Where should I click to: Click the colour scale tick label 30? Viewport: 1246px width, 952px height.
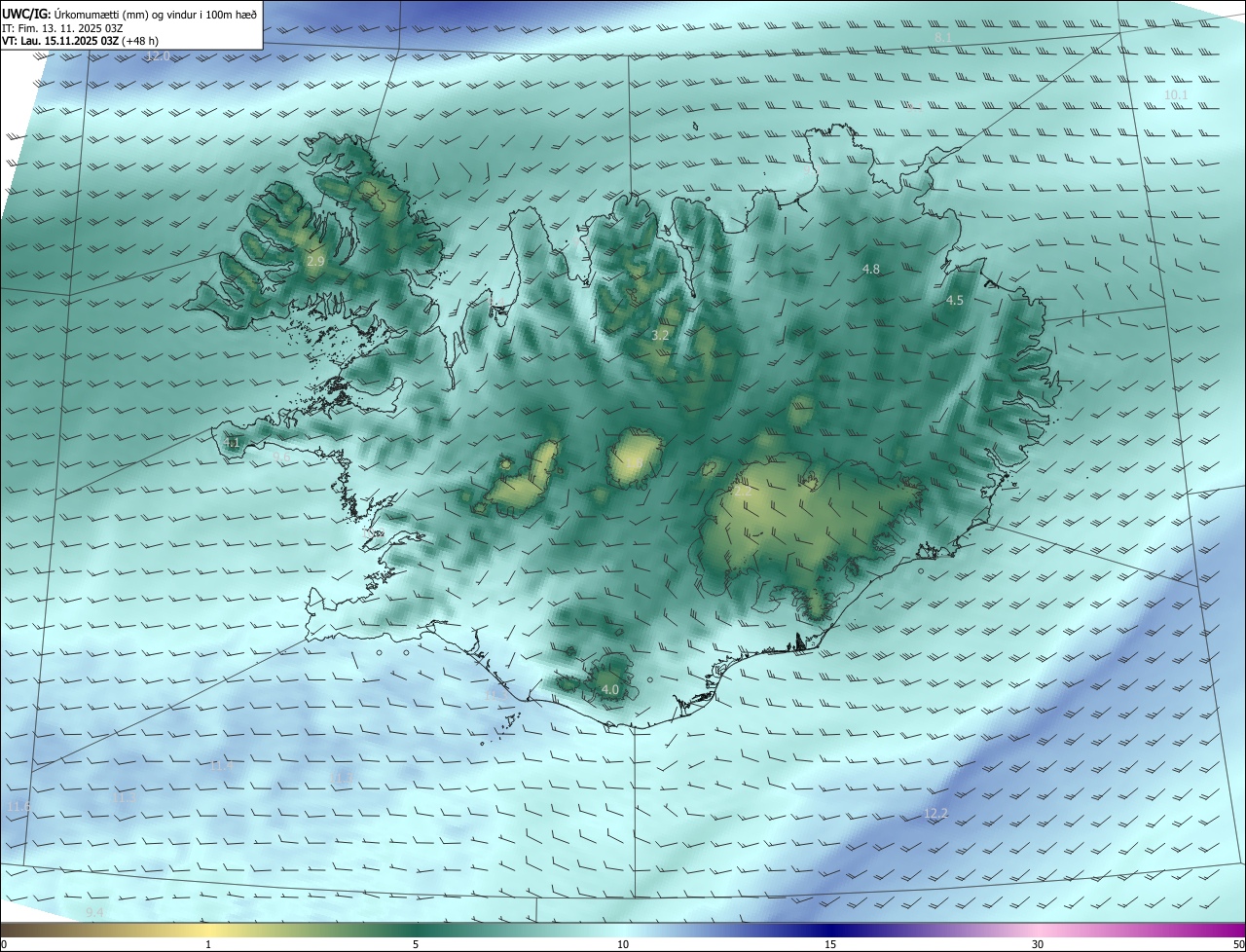(1038, 944)
